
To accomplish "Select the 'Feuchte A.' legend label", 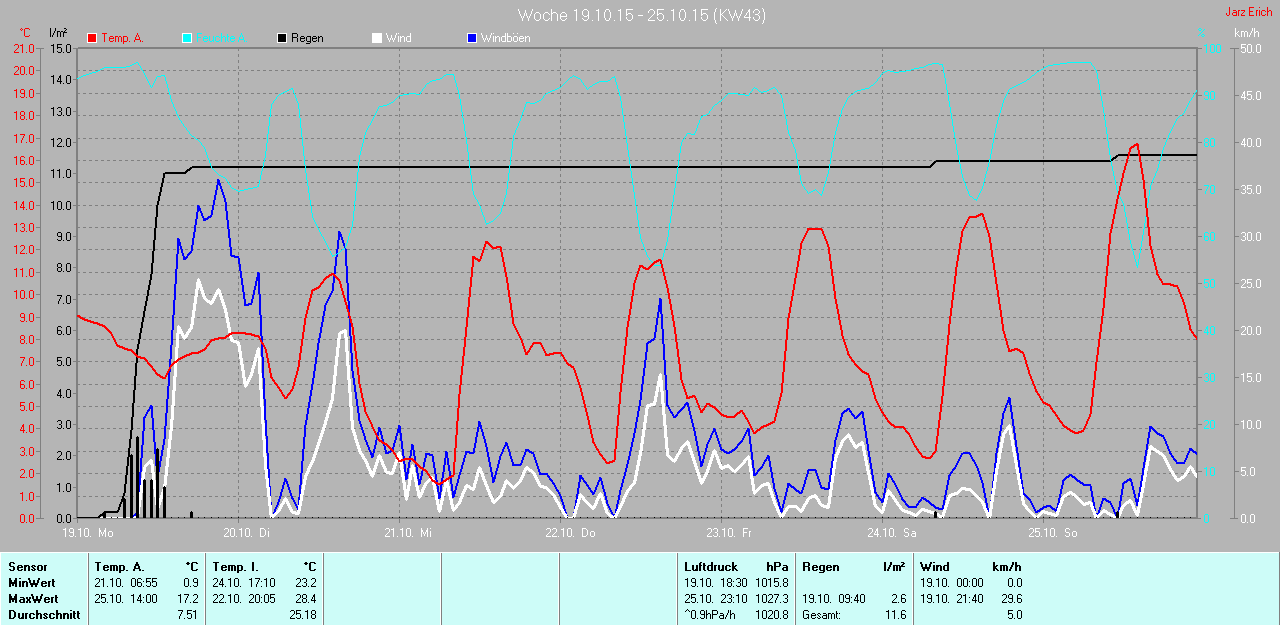I will tap(222, 38).
